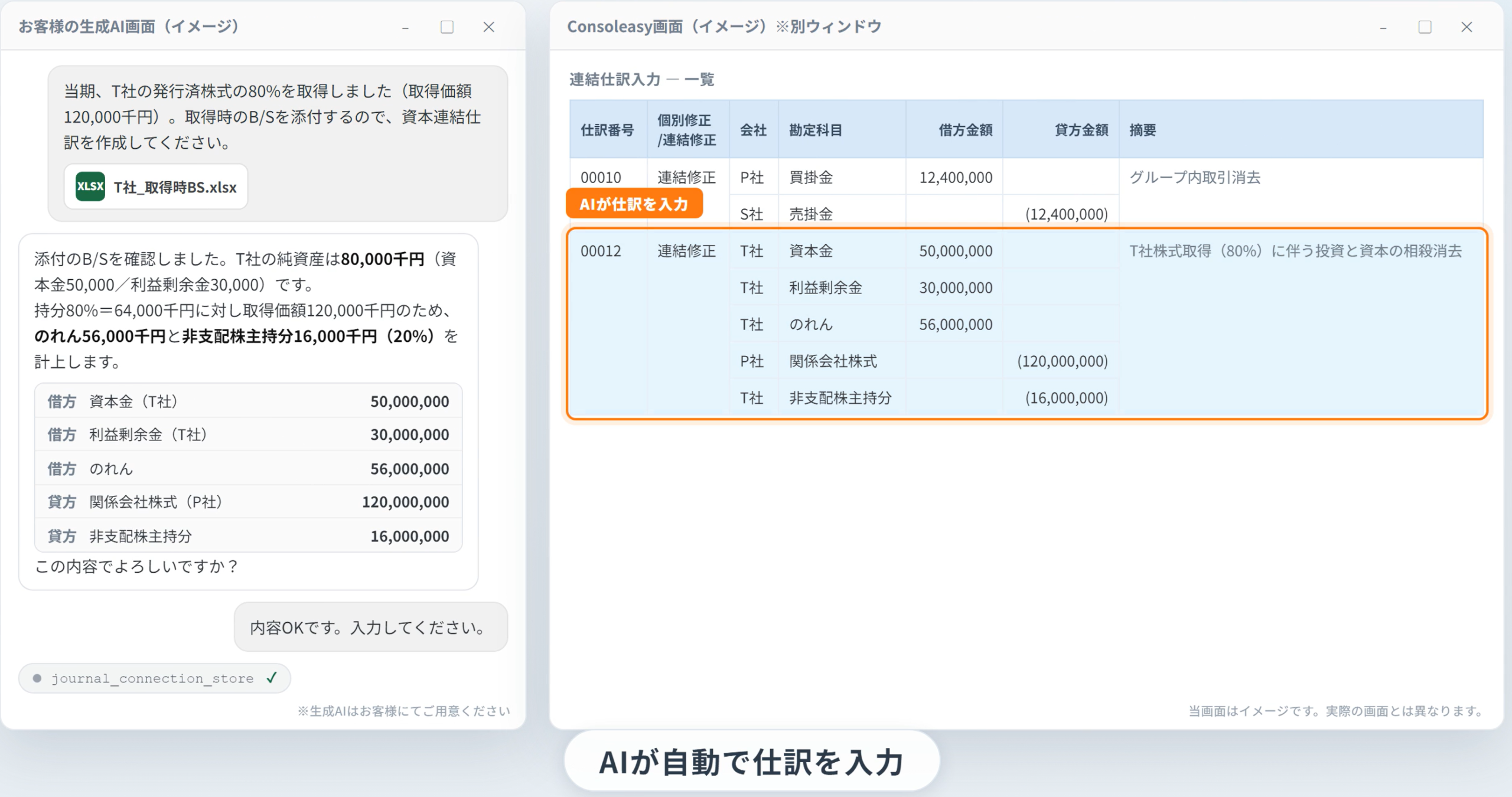Screen dimensions: 1512x797
Task: Click the 勘定科目 column header
Action: (842, 130)
